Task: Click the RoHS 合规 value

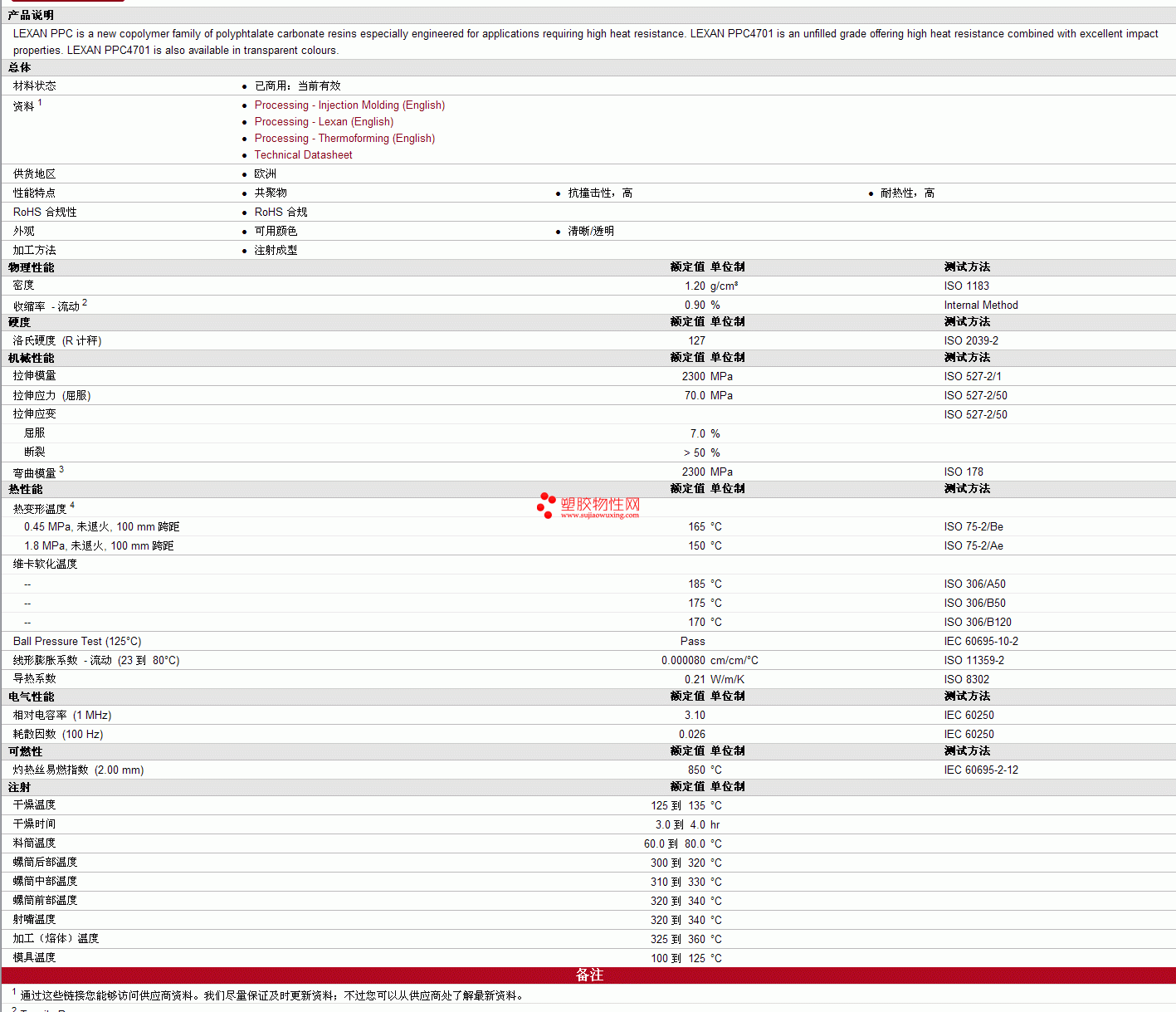Action: point(281,213)
